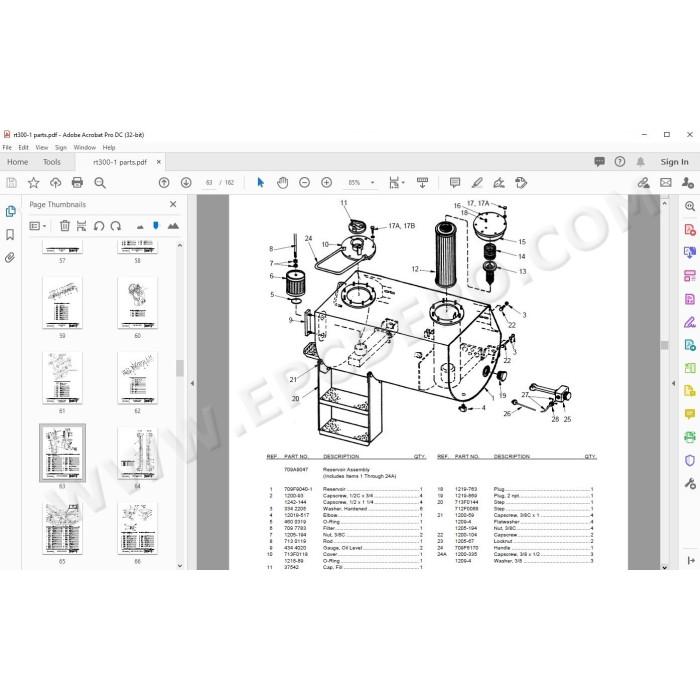Image resolution: width=700 pixels, height=700 pixels.
Task: Rotate page clockwise in thumbnails panel
Action: click(x=116, y=226)
